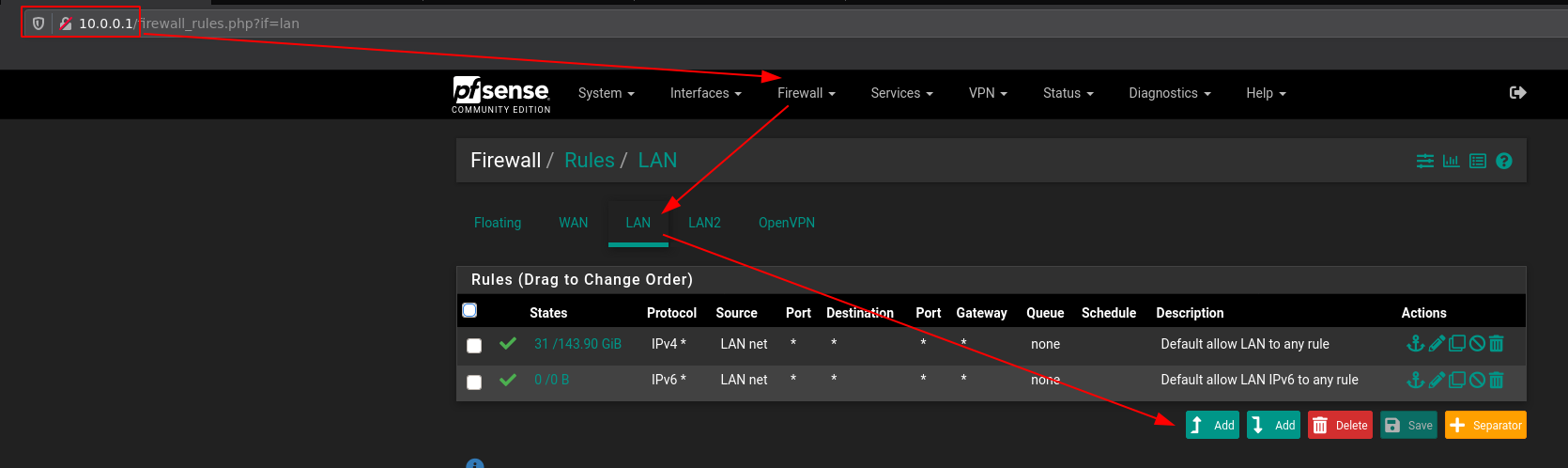This screenshot has height=468, width=1568.
Task: Open the Help menu
Action: (x=1266, y=93)
